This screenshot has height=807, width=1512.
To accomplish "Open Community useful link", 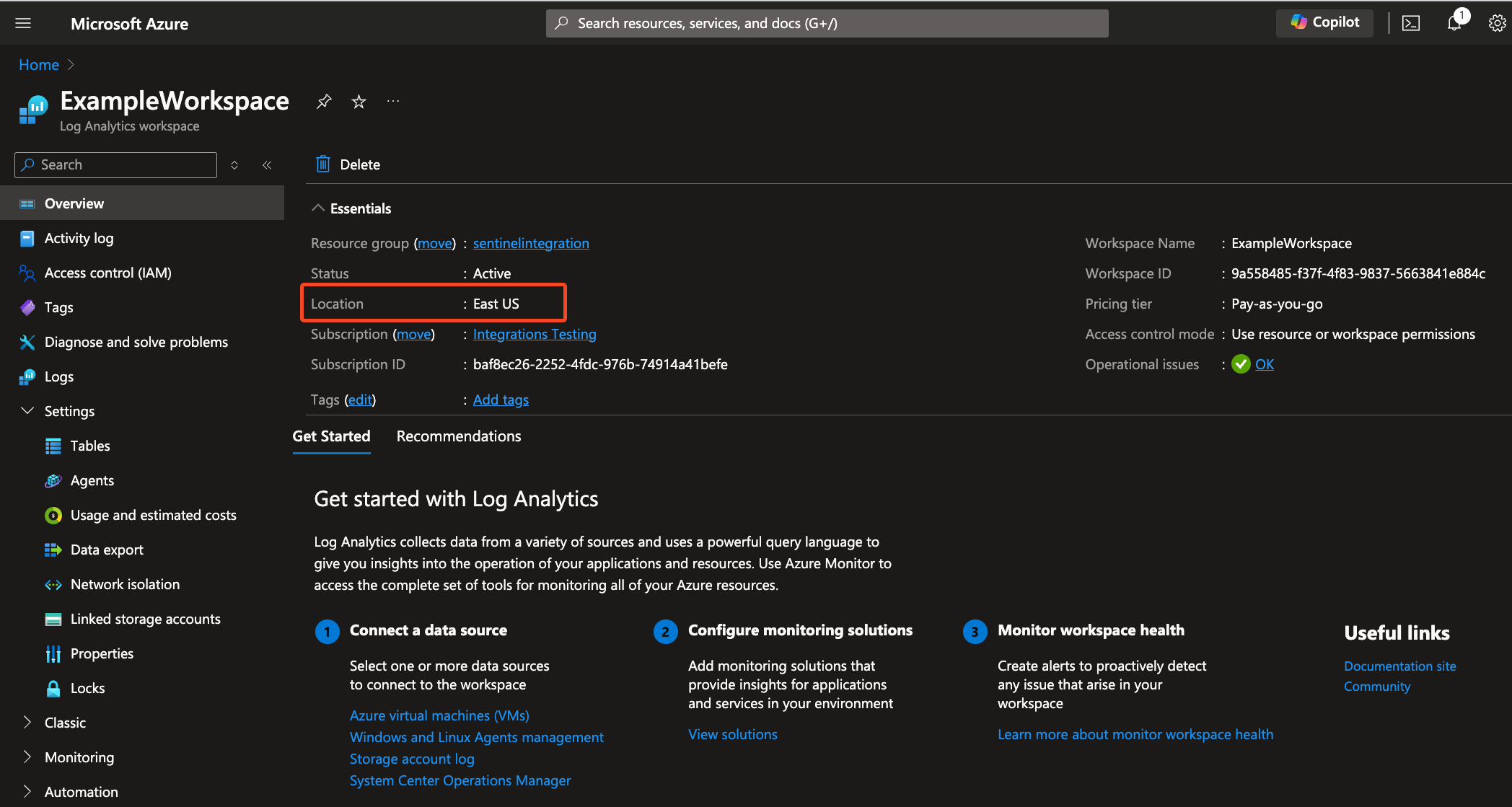I will click(x=1376, y=687).
